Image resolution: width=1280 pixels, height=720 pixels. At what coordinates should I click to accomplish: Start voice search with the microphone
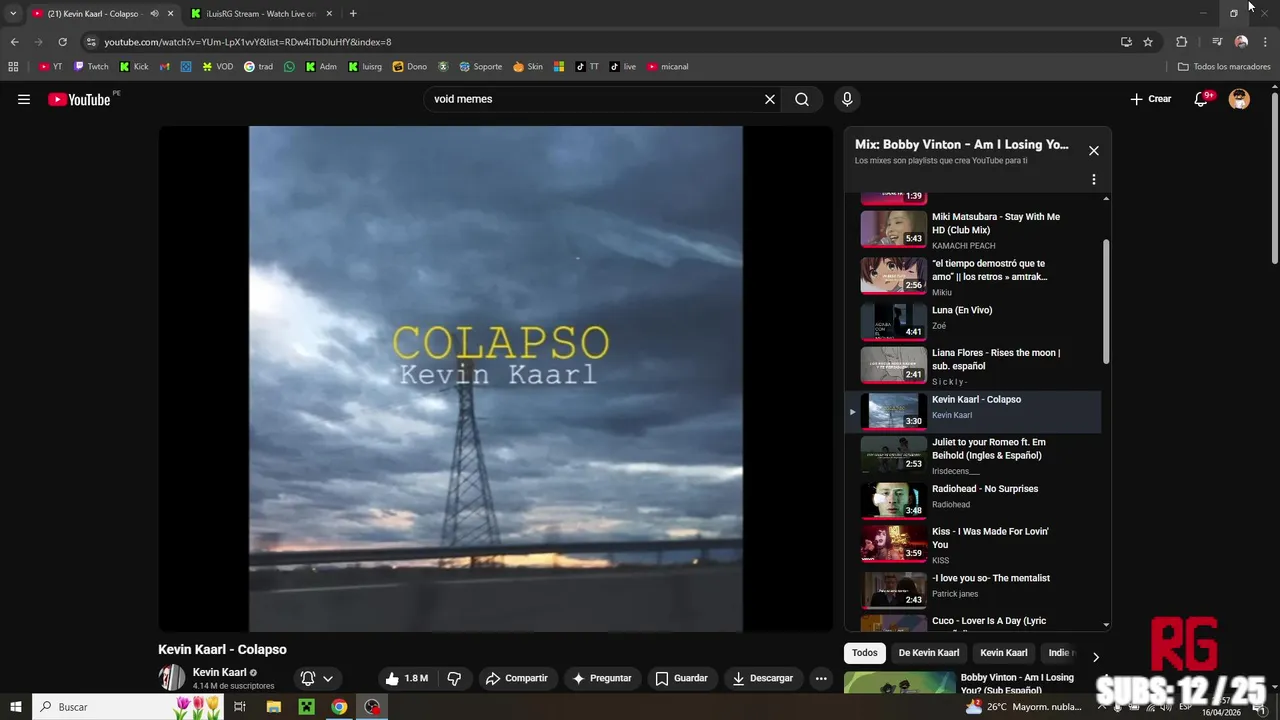847,99
